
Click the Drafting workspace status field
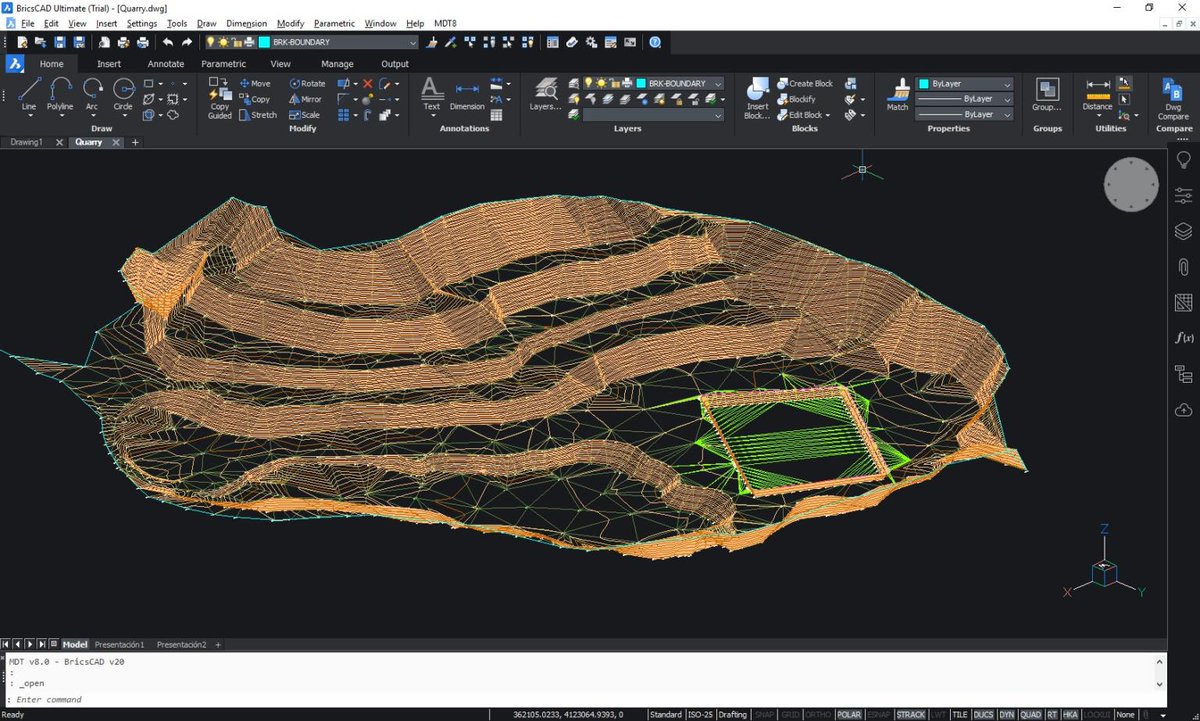coord(733,715)
